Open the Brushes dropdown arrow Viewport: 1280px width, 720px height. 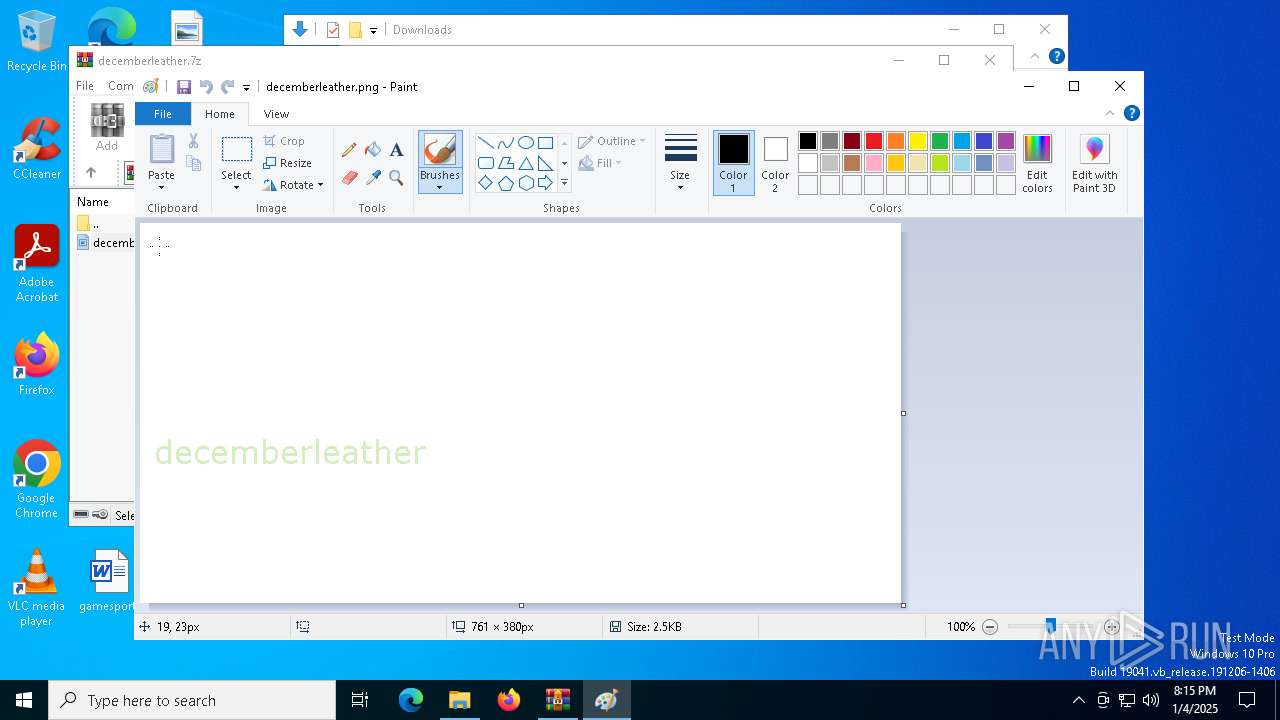coord(440,187)
